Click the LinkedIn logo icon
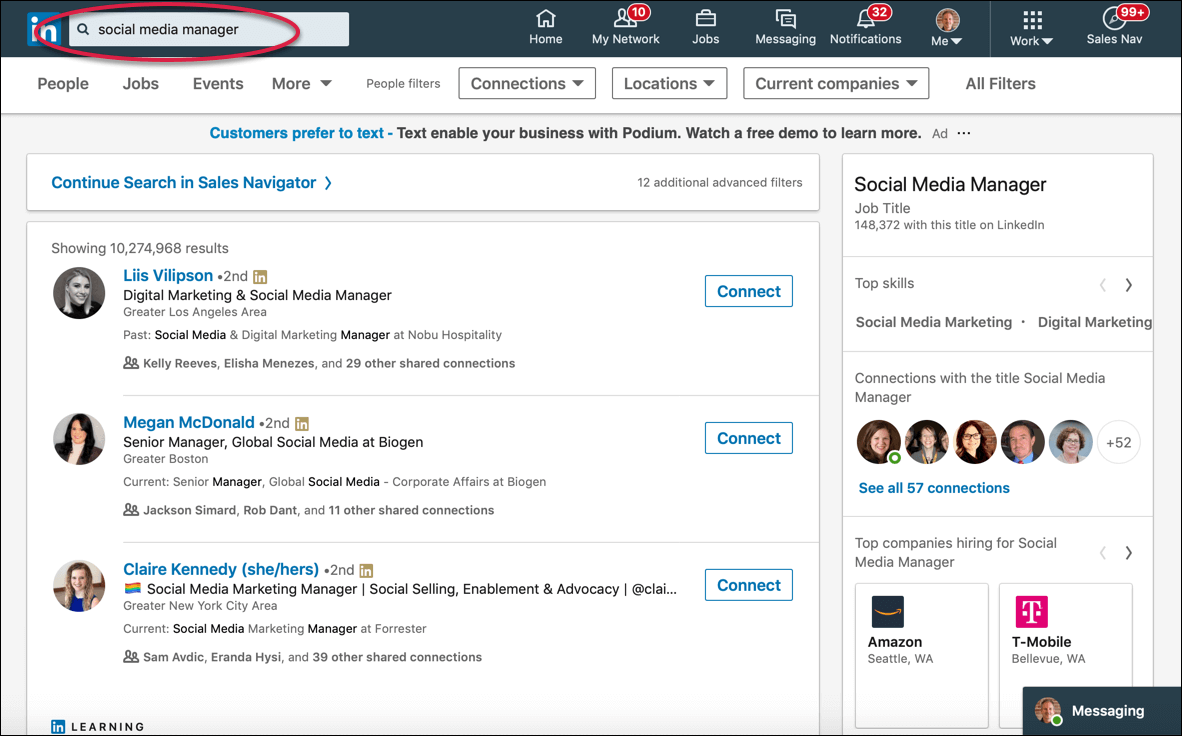 pyautogui.click(x=44, y=29)
